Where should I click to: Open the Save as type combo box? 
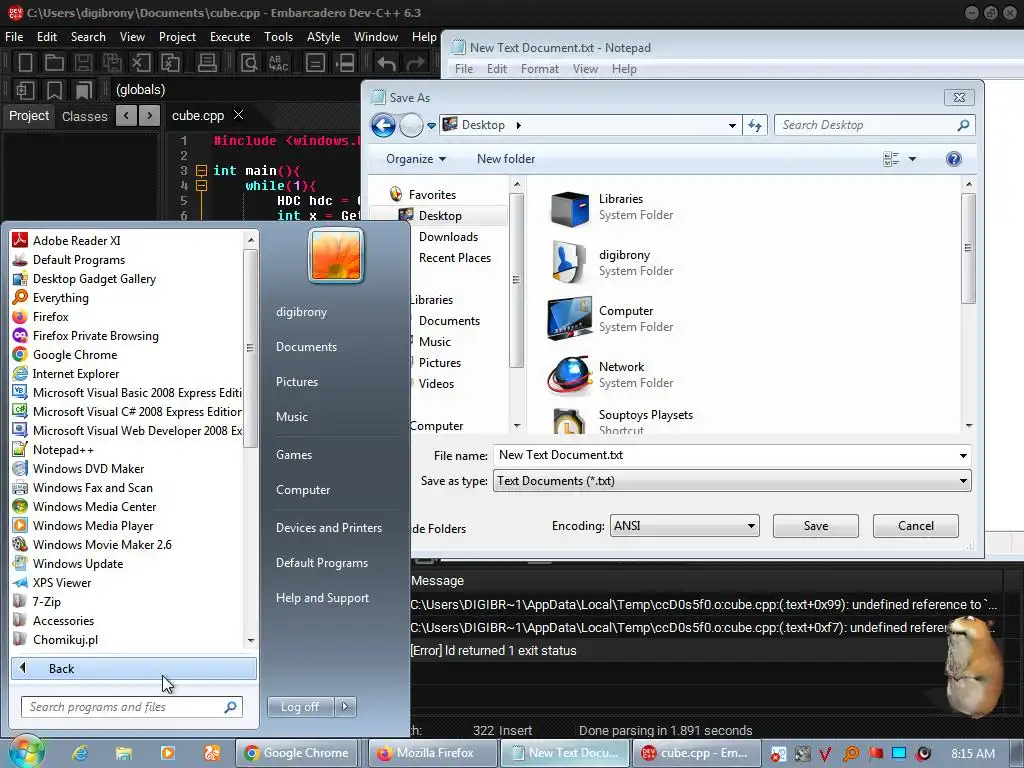[732, 481]
